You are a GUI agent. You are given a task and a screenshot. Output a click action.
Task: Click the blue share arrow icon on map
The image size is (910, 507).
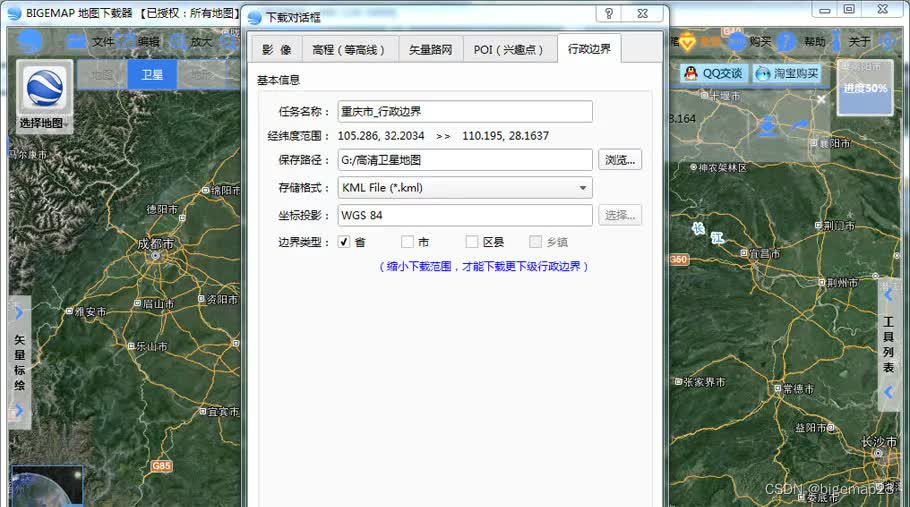tap(799, 126)
